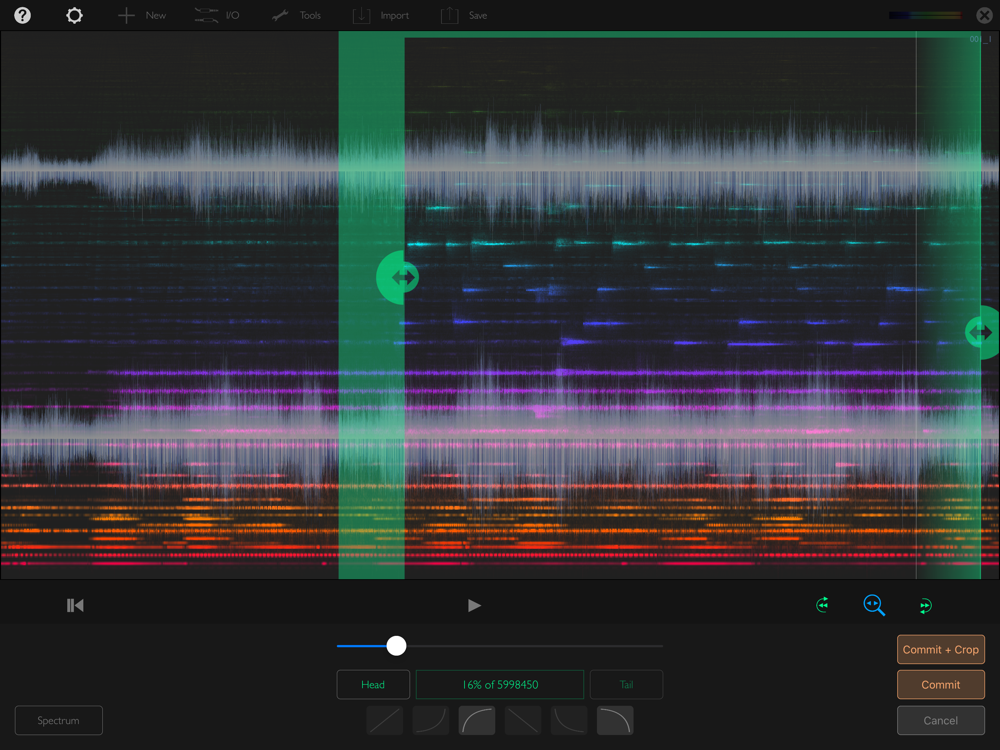The width and height of the screenshot is (1000, 750).
Task: Open the I/O menu
Action: [217, 16]
